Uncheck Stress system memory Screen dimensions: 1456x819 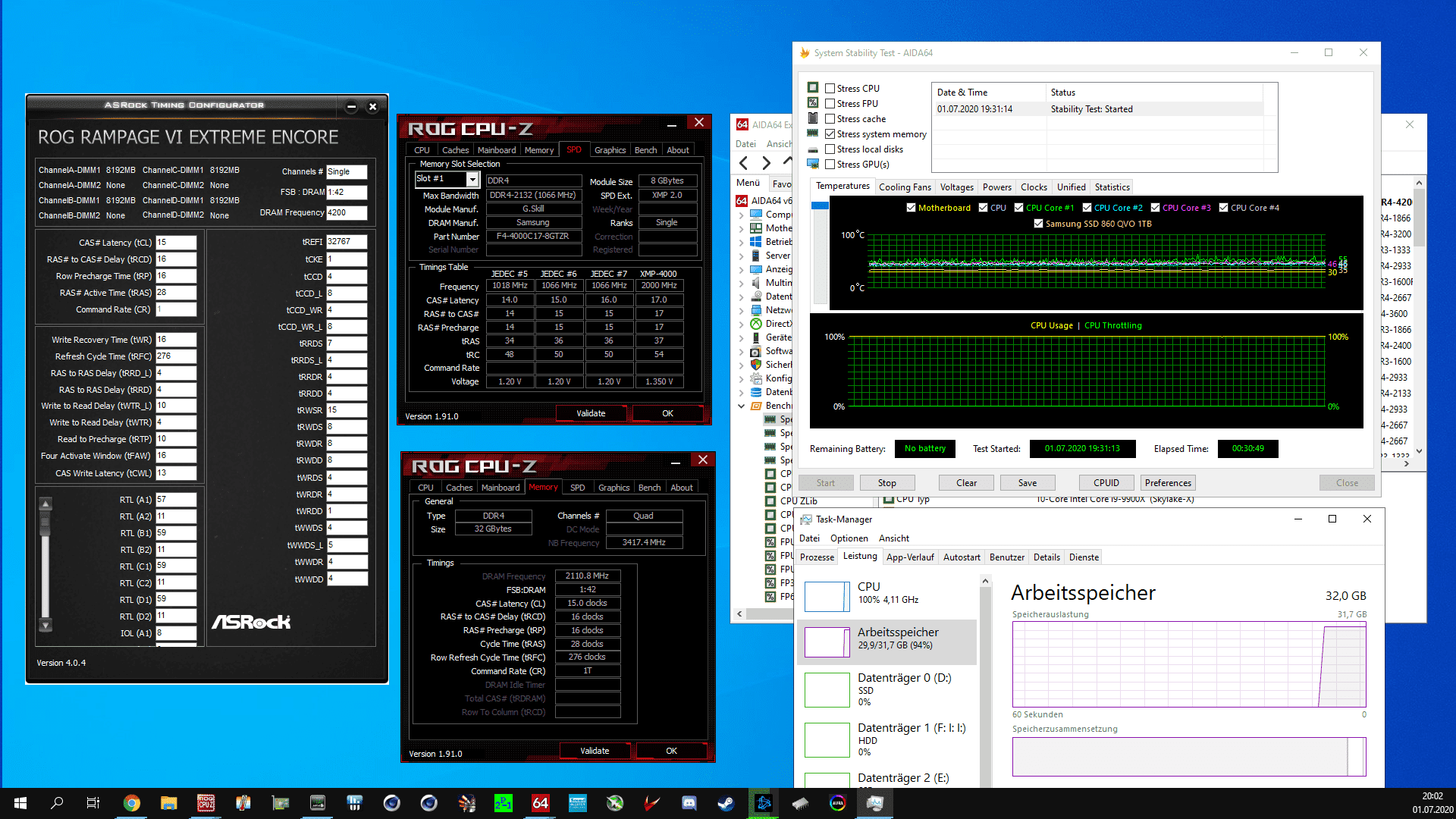coord(830,134)
